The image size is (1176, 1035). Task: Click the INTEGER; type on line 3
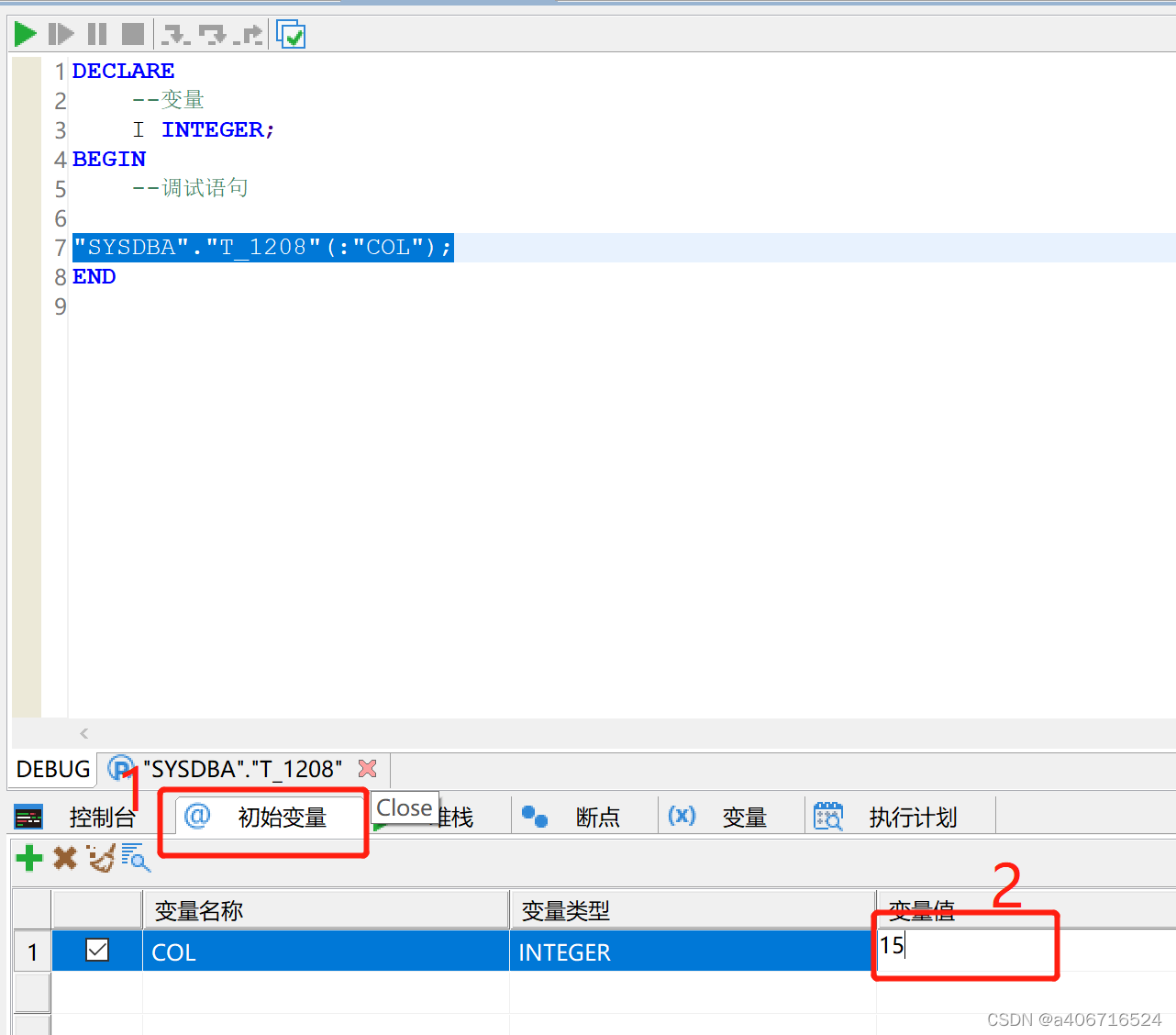pos(218,129)
